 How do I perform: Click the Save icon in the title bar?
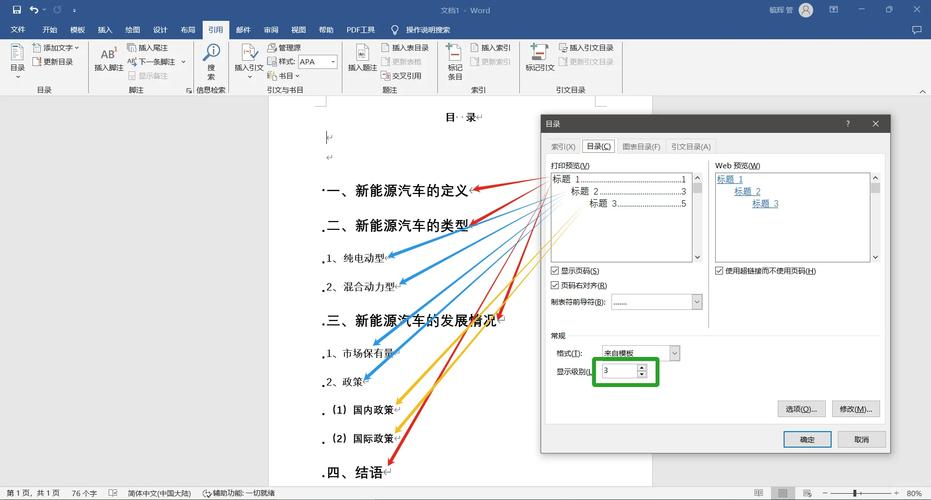[x=13, y=10]
